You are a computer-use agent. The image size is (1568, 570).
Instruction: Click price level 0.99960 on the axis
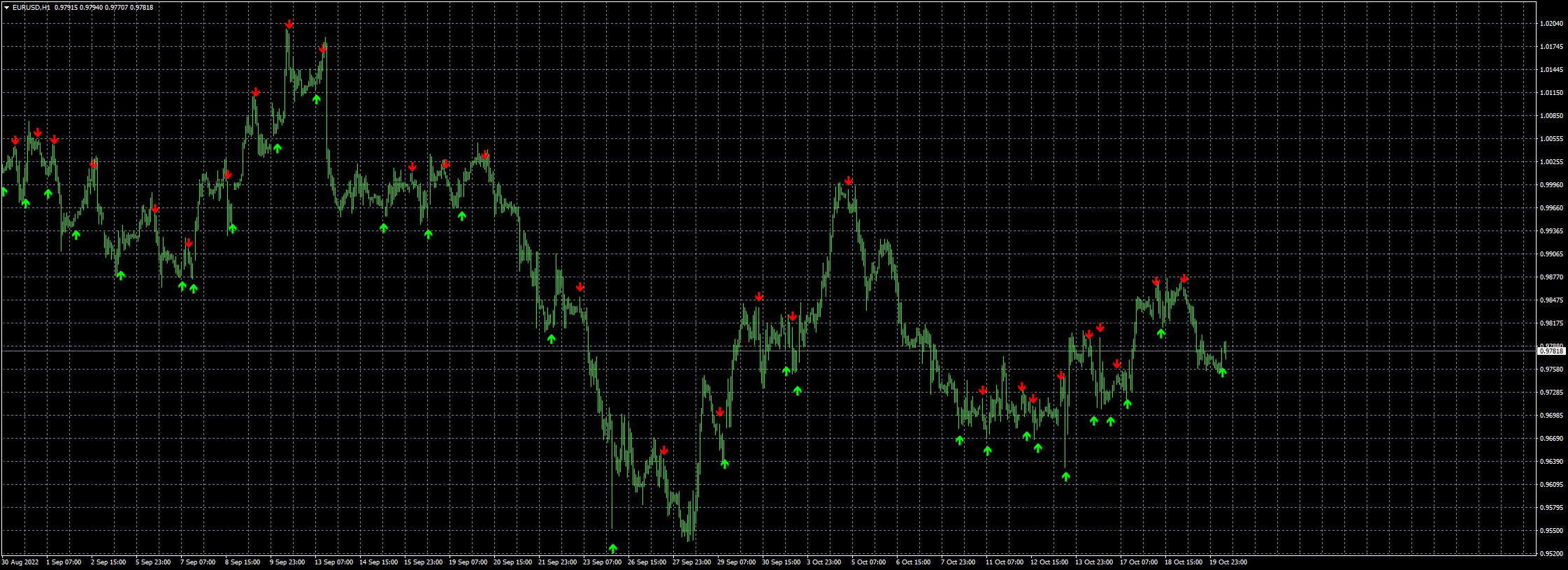coord(1551,185)
